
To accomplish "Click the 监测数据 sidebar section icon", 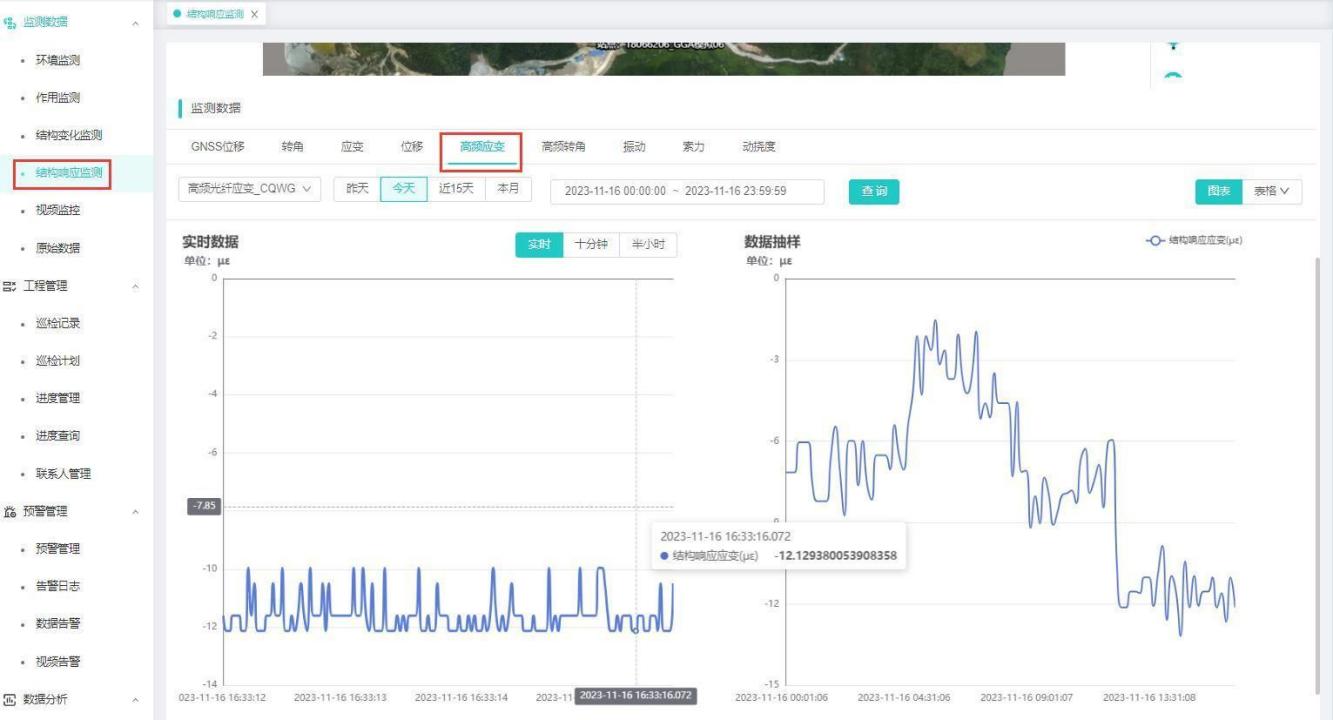I will 10,22.
